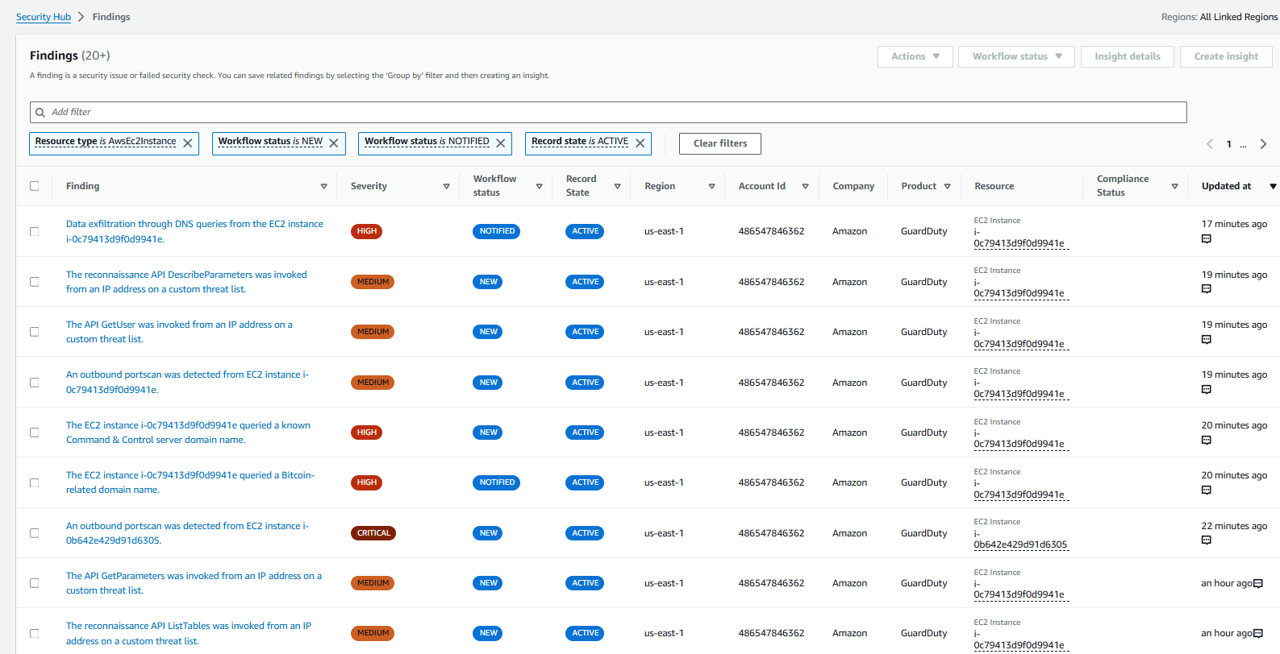Open note icon for Command & Control finding

click(1206, 440)
